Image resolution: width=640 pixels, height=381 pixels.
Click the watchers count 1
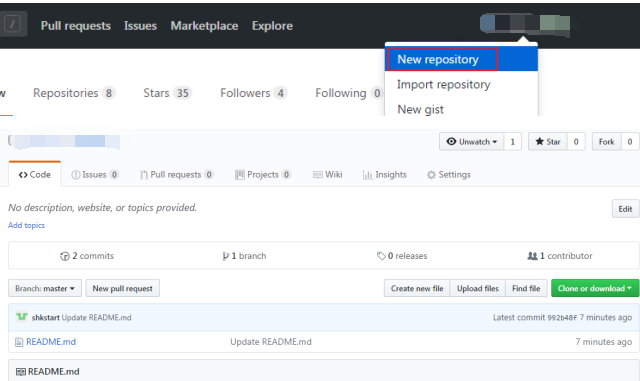pos(513,142)
